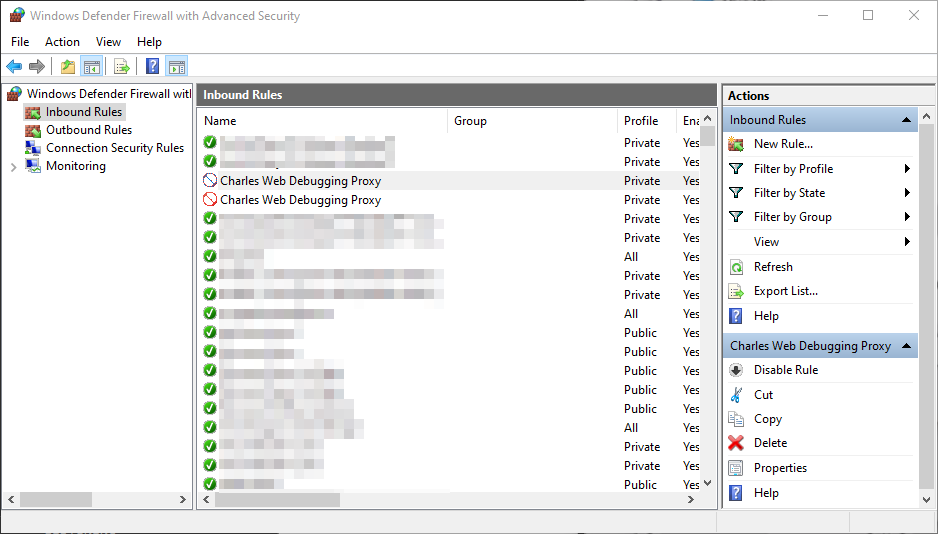Click the firewall icon beside Outbound Rules node
The image size is (938, 534).
[33, 130]
